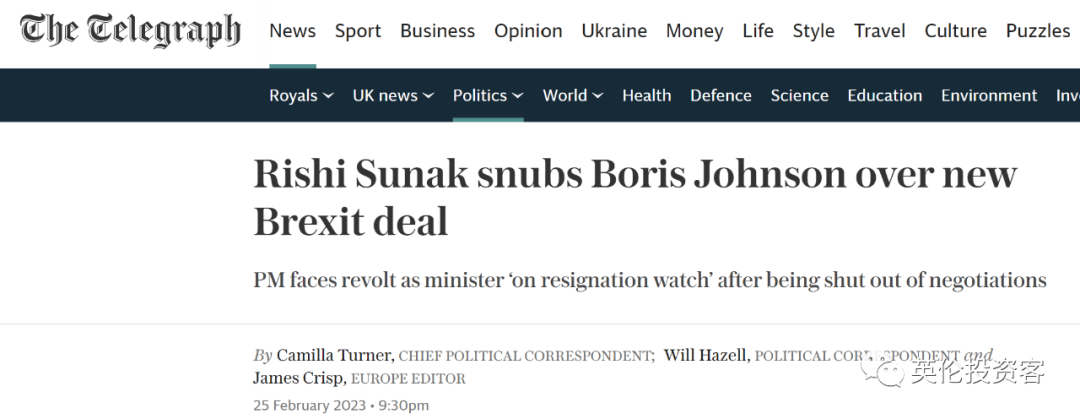1080x419 pixels.
Task: Open author Camilla Turner's profile
Action: [x=335, y=356]
